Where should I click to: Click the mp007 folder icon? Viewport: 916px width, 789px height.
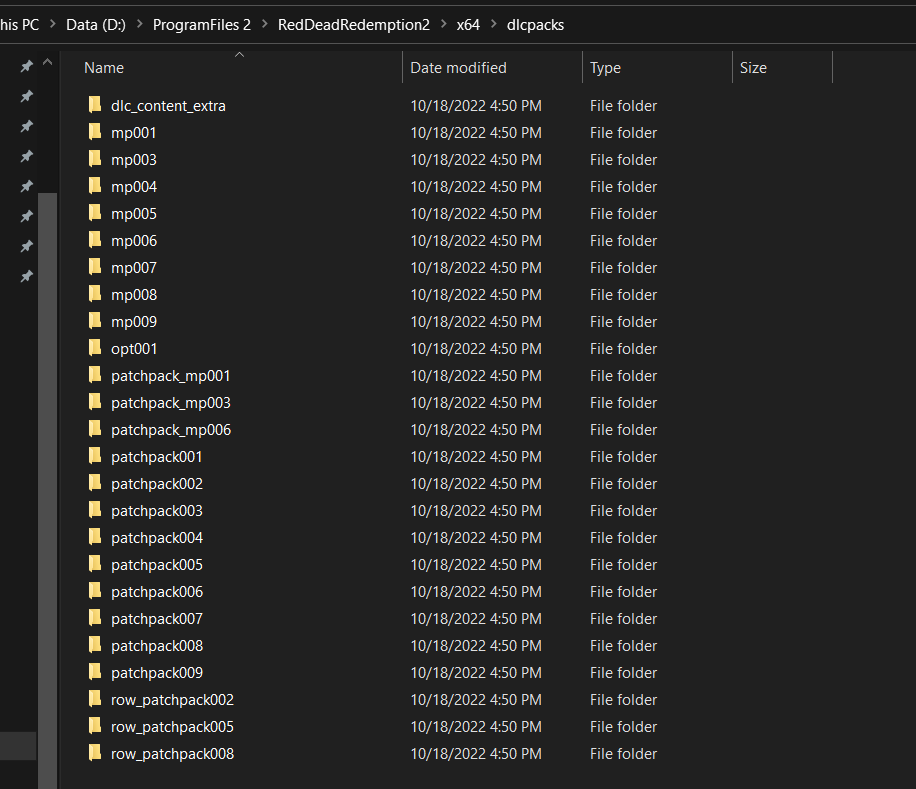click(x=95, y=266)
